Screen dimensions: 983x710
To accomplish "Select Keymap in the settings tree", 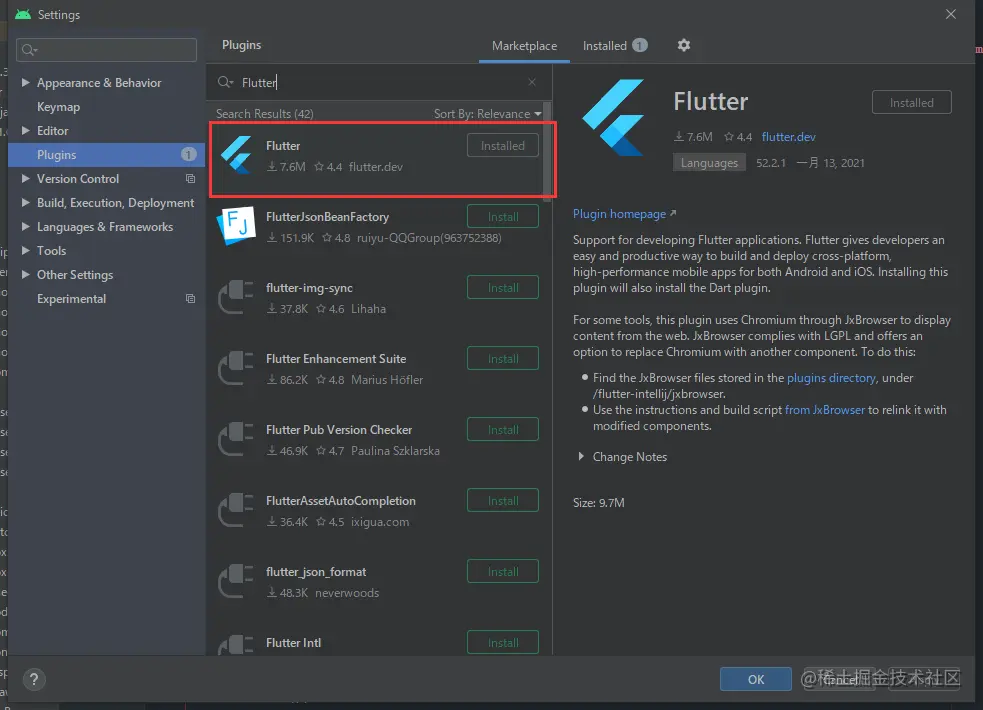I will click(58, 107).
